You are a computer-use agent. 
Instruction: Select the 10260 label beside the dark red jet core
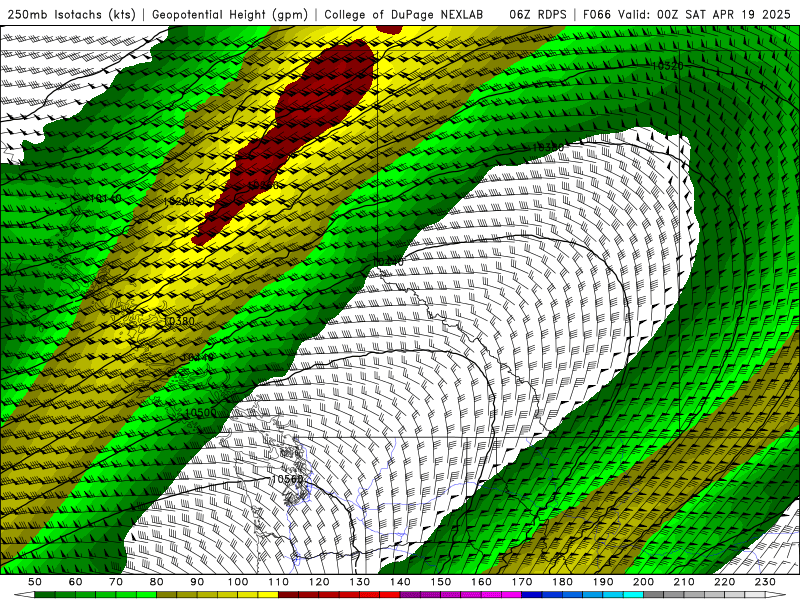263,185
